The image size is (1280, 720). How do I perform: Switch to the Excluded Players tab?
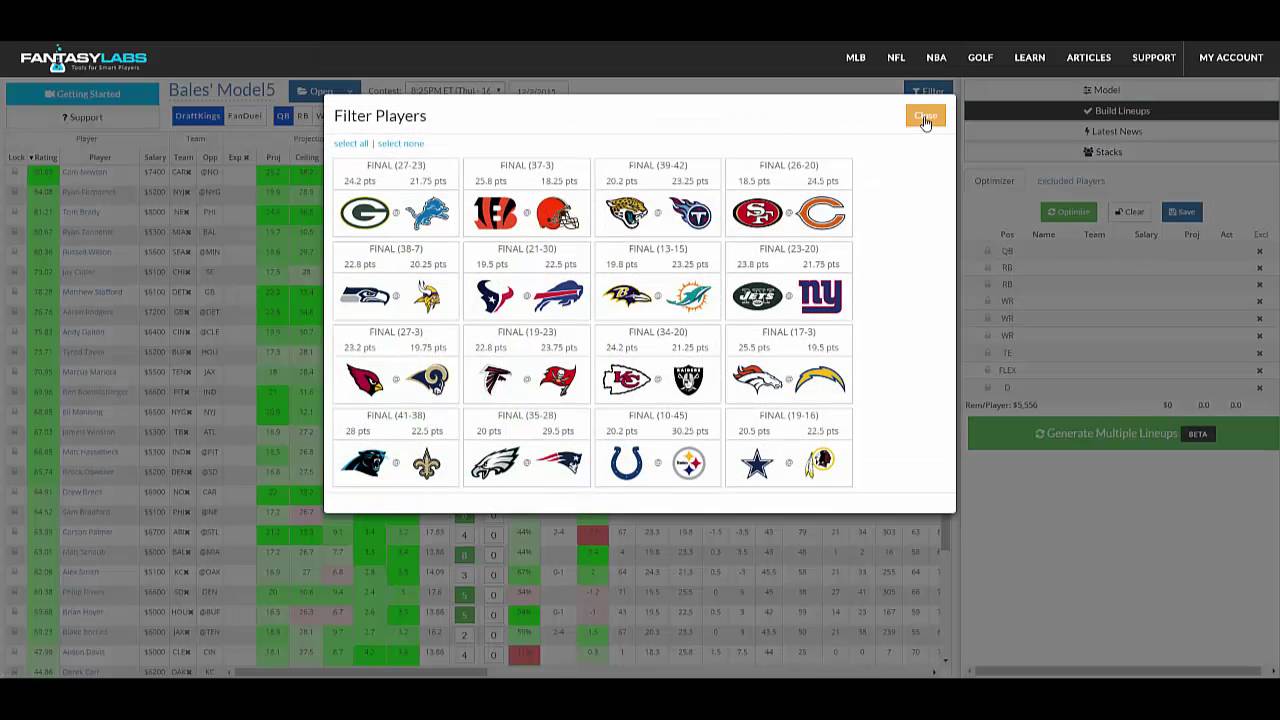[x=1070, y=181]
